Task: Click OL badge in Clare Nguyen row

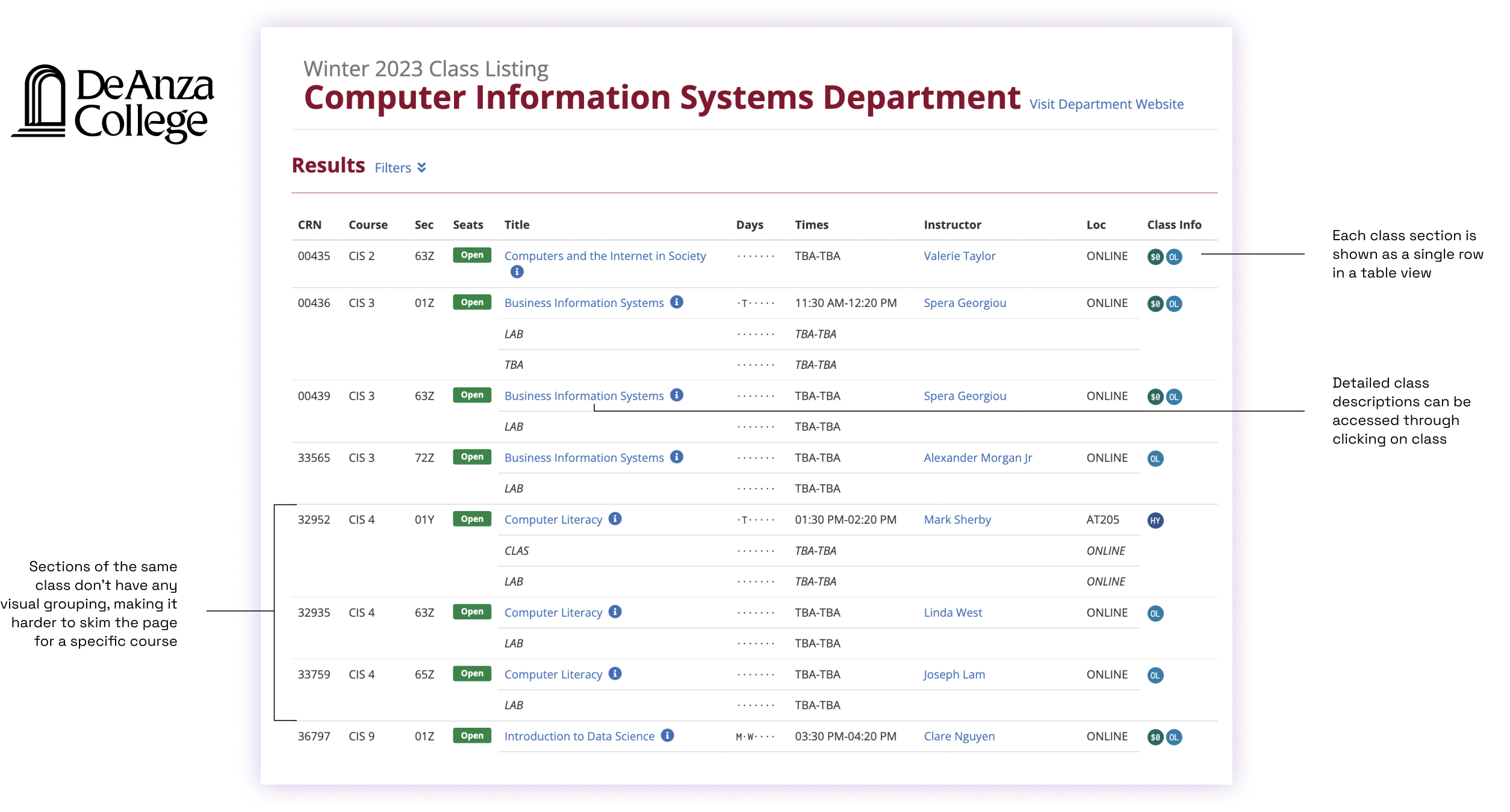Action: coord(1173,737)
